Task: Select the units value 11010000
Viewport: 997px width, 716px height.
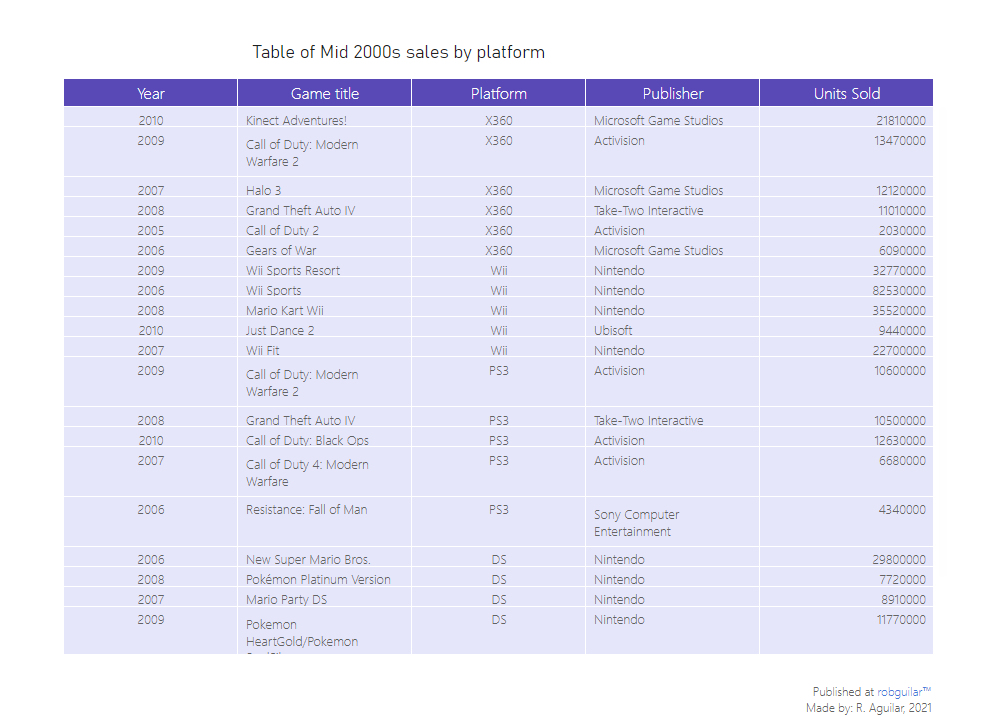Action: coord(902,210)
